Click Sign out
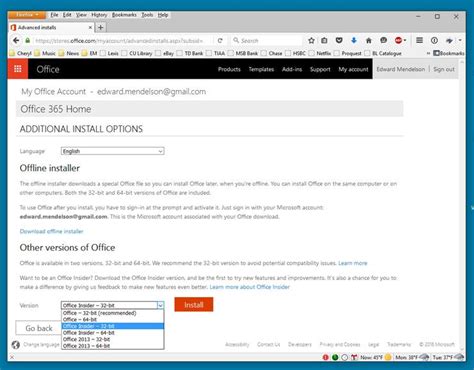Image resolution: width=474 pixels, height=370 pixels. point(444,69)
